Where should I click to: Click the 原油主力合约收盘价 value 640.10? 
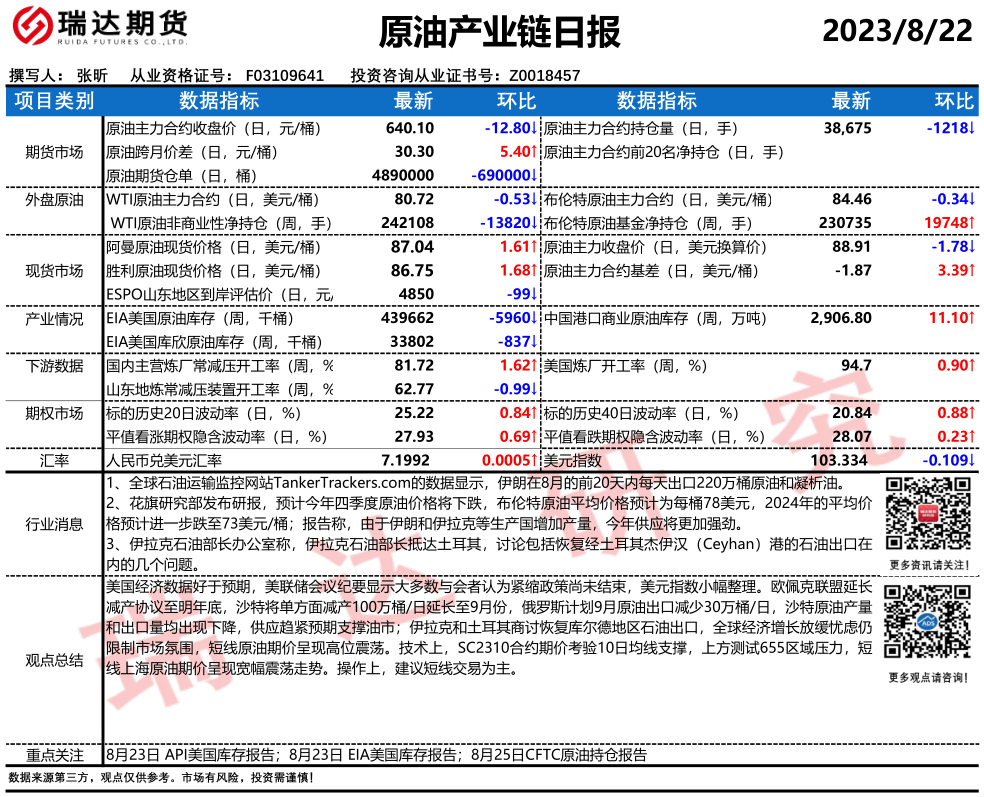(409, 128)
